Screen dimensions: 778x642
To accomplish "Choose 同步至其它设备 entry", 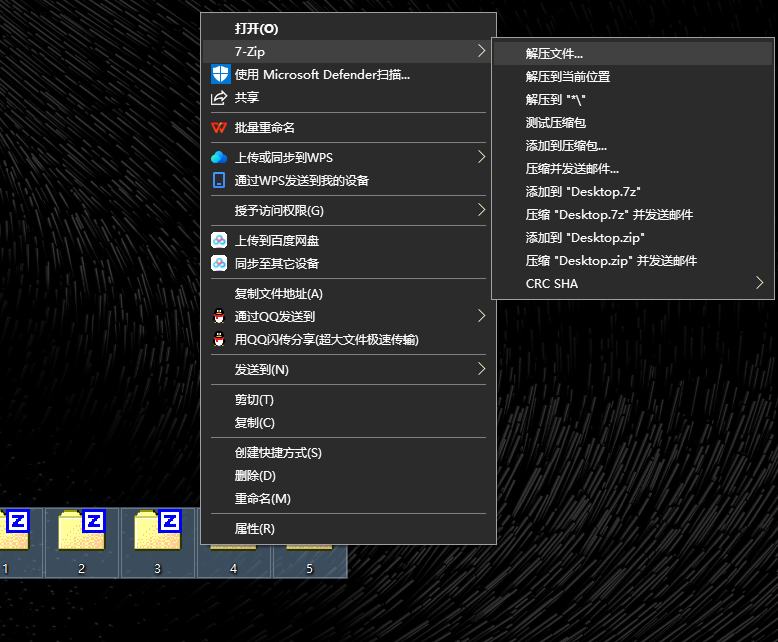I will point(348,263).
